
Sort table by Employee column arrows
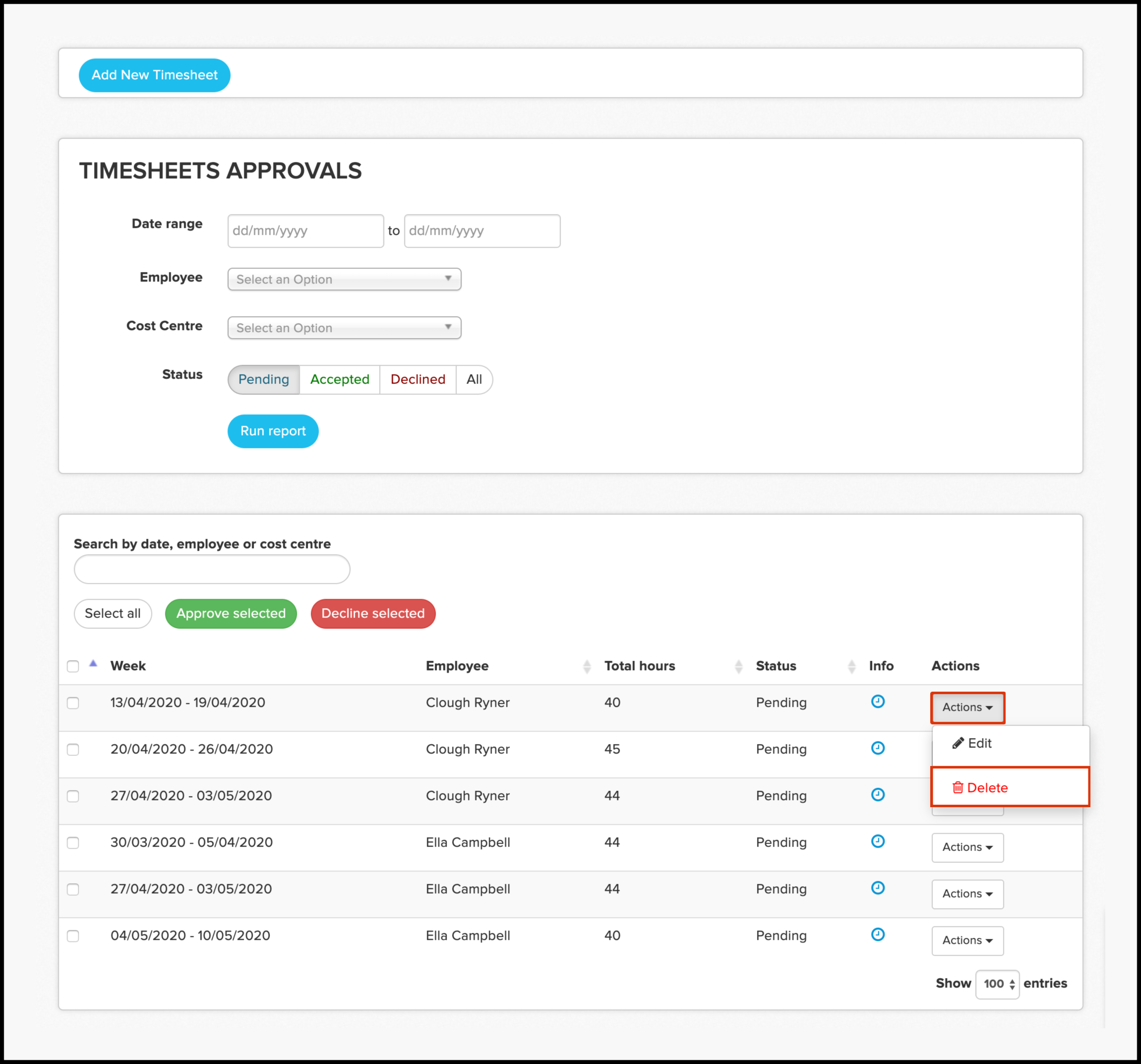click(587, 666)
